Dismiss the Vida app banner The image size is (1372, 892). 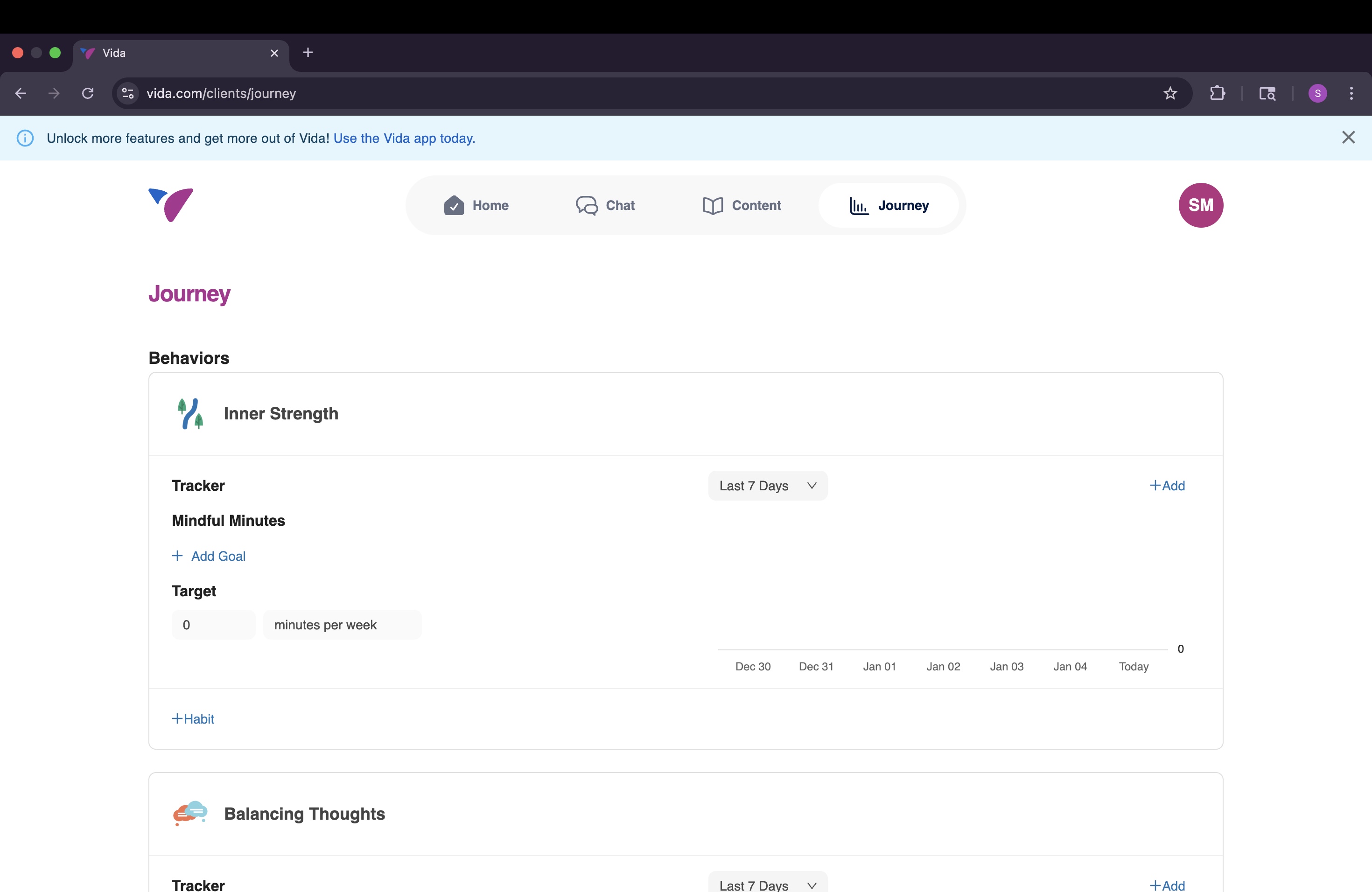tap(1348, 138)
